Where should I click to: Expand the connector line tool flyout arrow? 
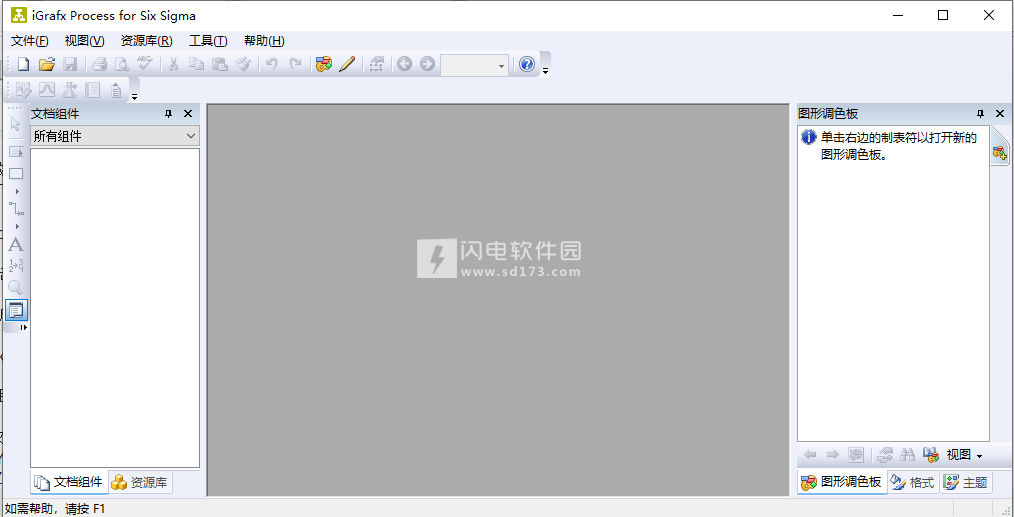tap(17, 226)
